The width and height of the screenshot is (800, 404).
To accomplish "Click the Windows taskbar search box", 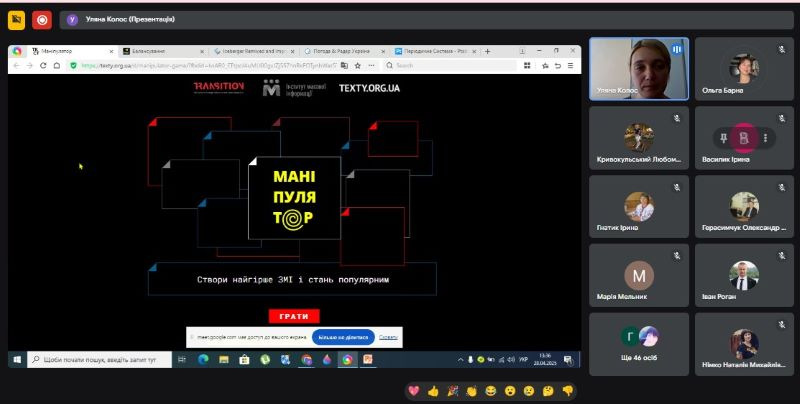I will pos(99,360).
